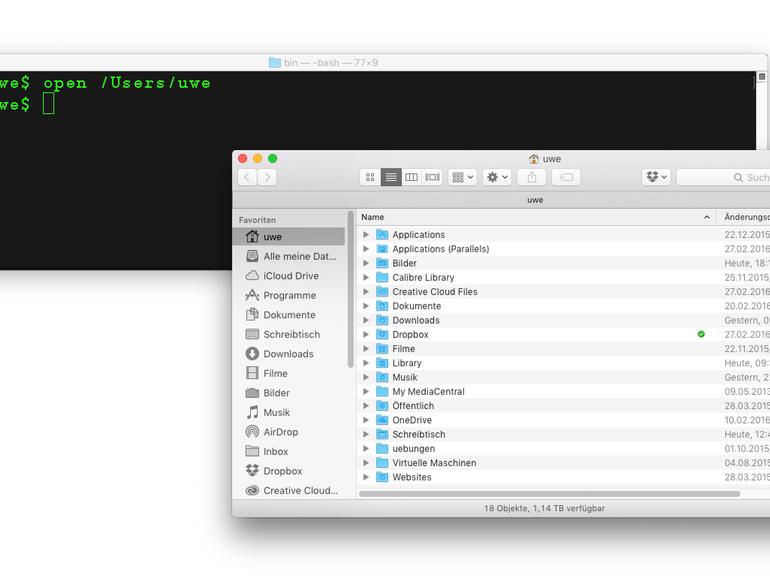
Task: Click the folder icon in Terminal title
Action: pos(275,63)
